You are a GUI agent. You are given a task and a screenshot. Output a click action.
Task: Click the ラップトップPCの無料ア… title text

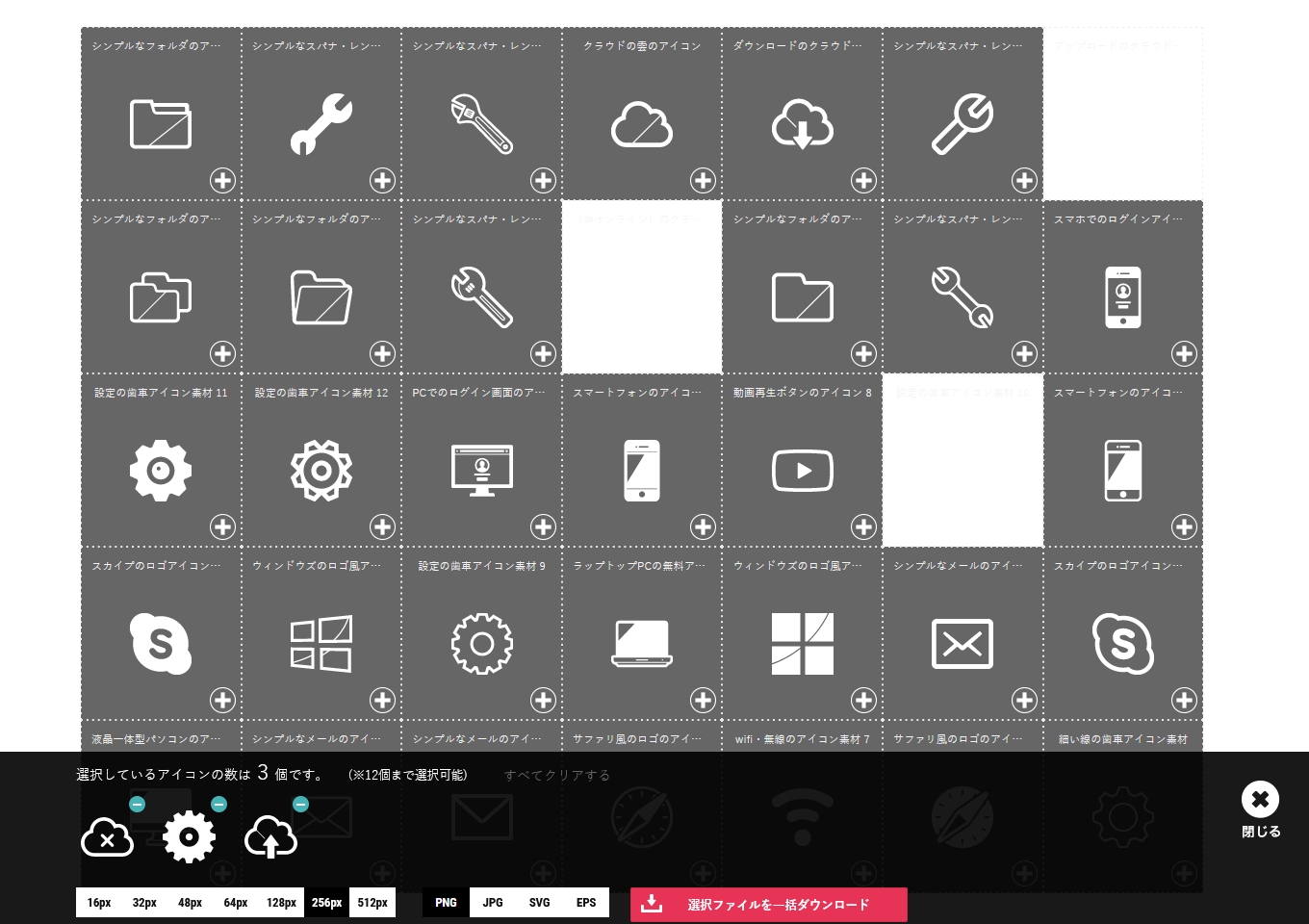point(639,566)
